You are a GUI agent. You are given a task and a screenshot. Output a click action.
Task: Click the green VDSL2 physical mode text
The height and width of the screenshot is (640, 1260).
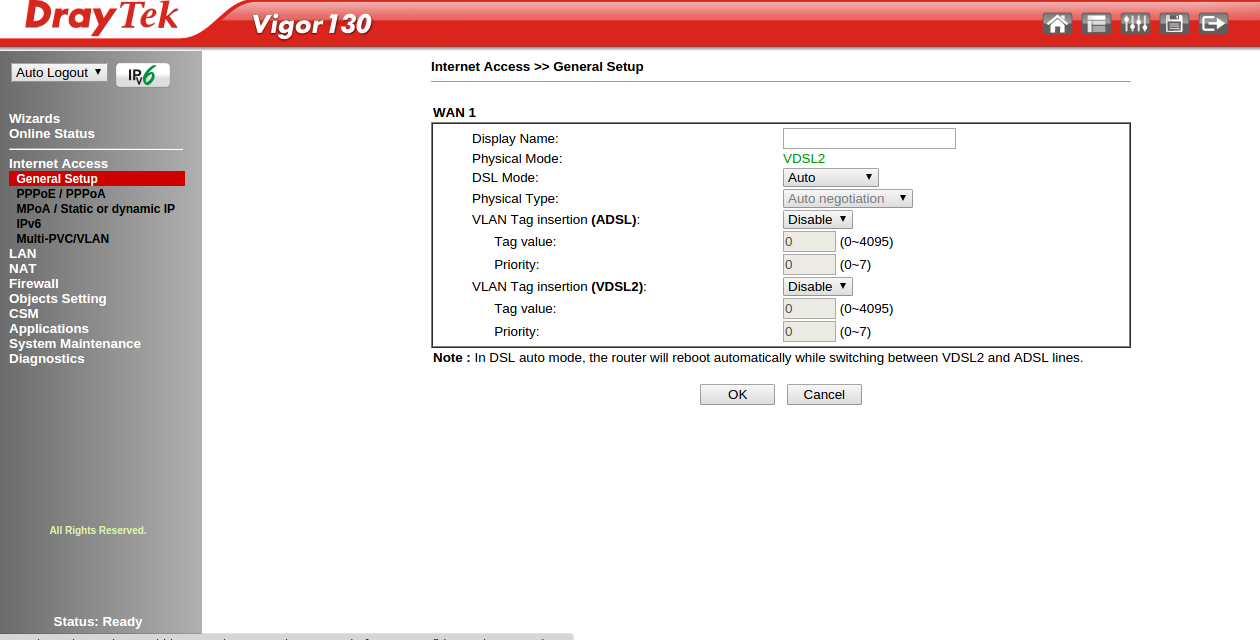(804, 158)
